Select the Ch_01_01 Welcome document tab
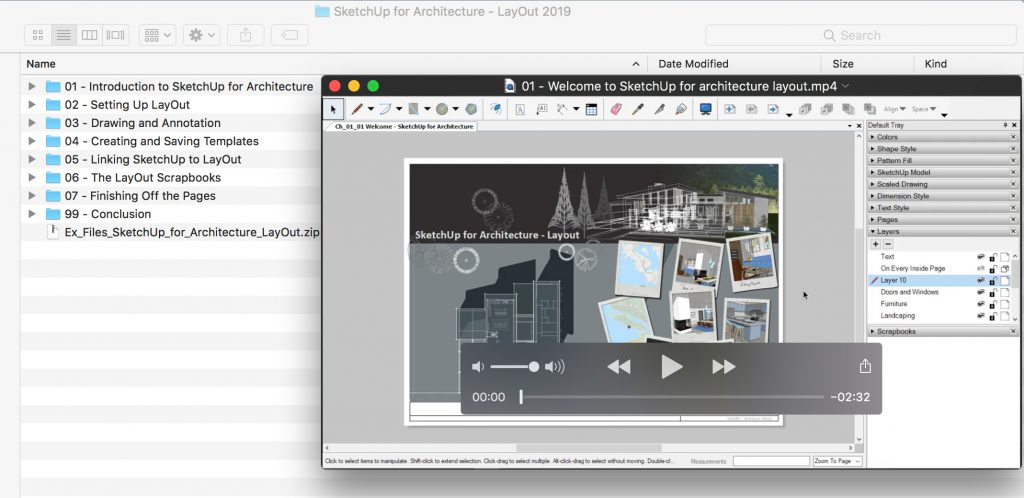 point(403,126)
